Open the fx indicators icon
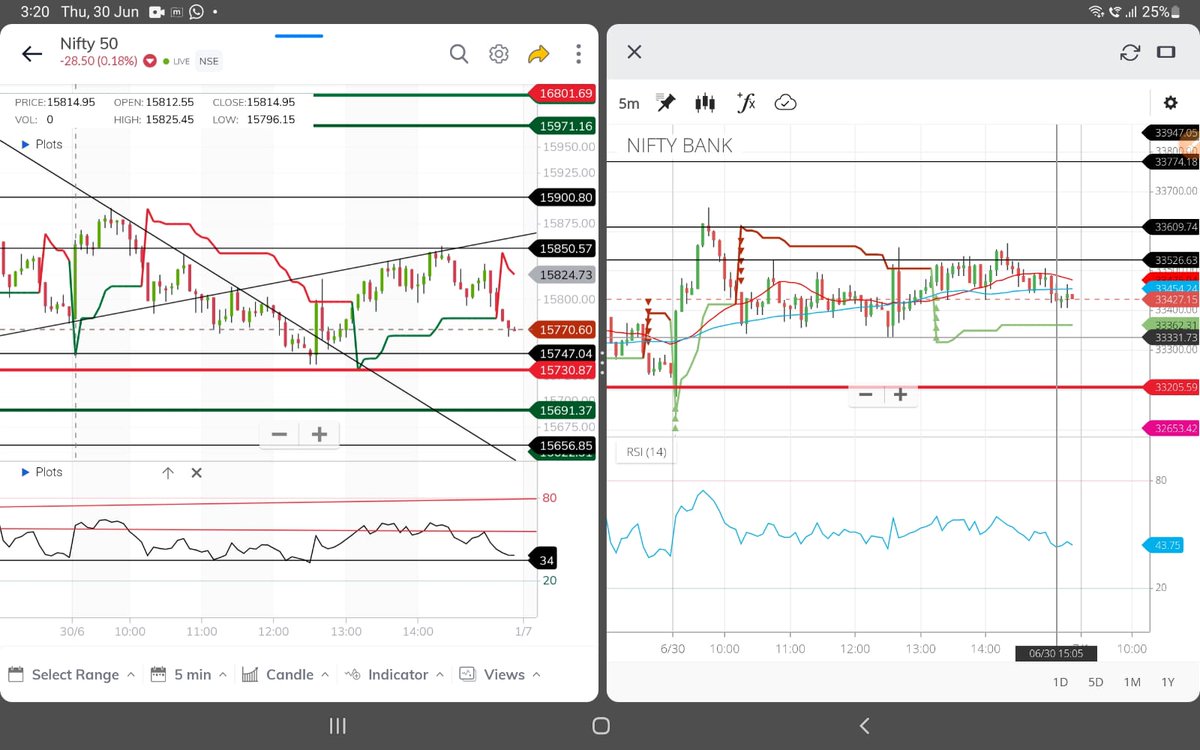1200x750 pixels. click(x=746, y=102)
